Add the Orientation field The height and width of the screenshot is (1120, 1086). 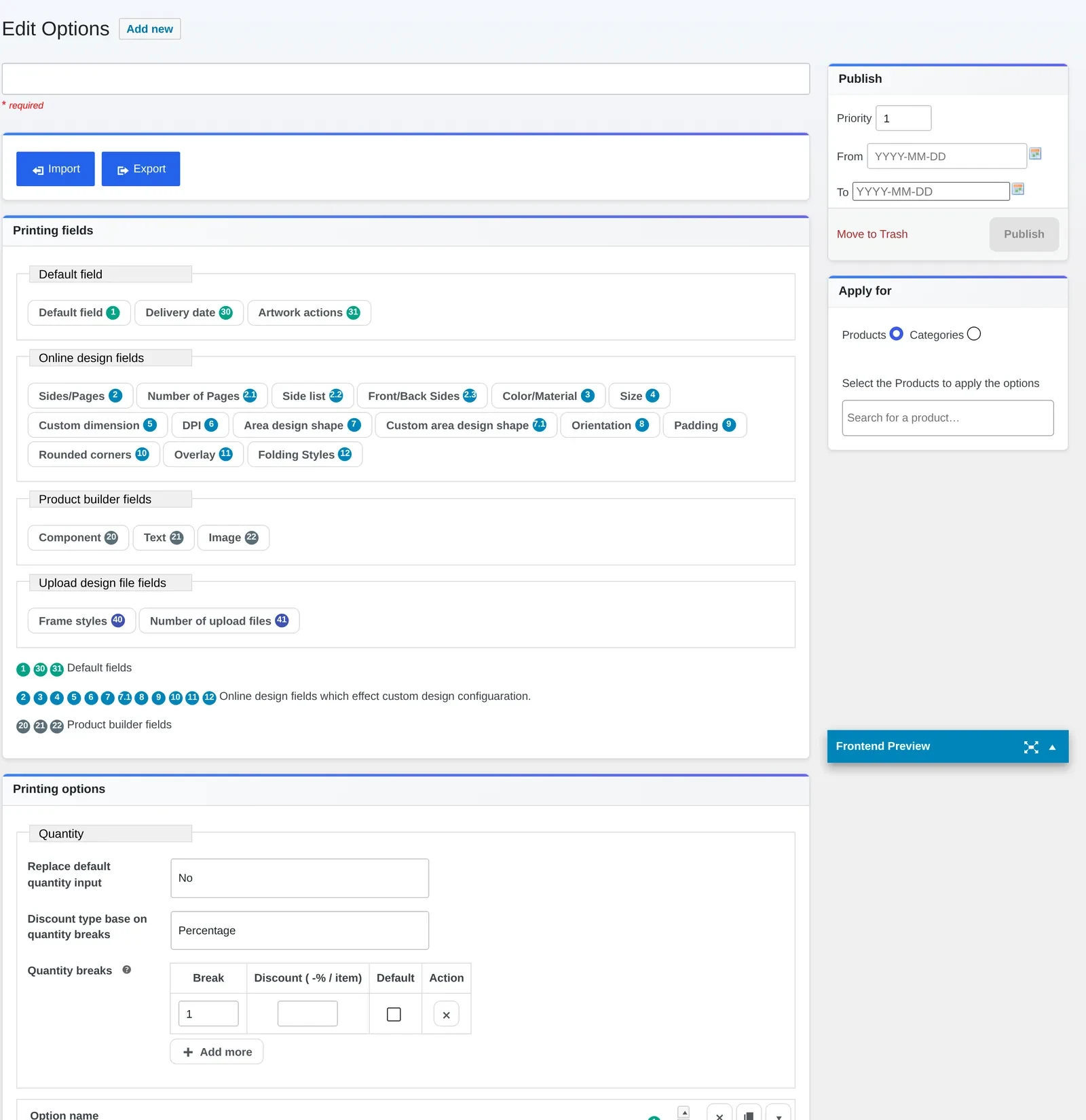610,426
